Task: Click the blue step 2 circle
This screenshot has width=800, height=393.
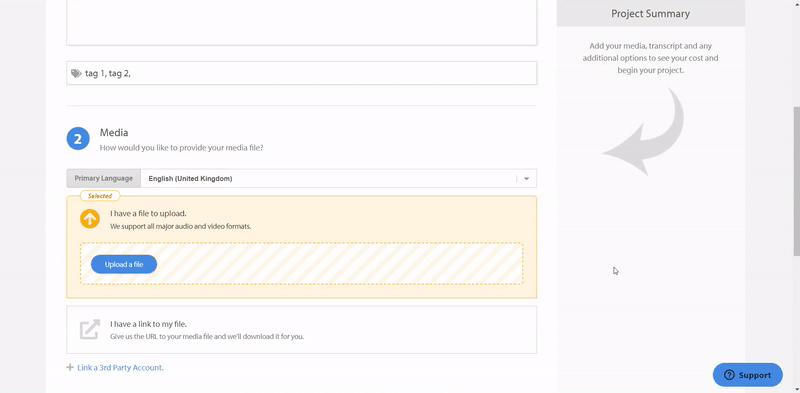Action: click(78, 139)
